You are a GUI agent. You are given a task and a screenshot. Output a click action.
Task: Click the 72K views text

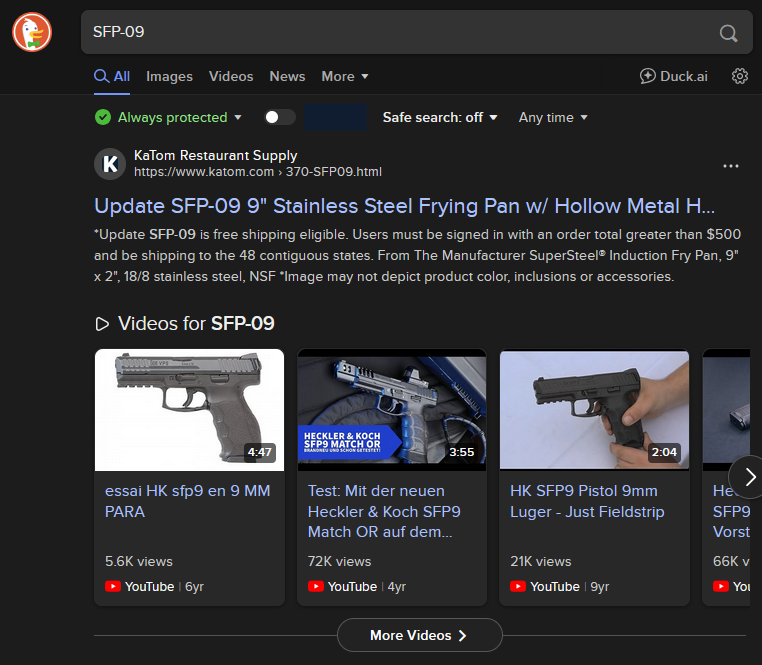click(x=339, y=561)
